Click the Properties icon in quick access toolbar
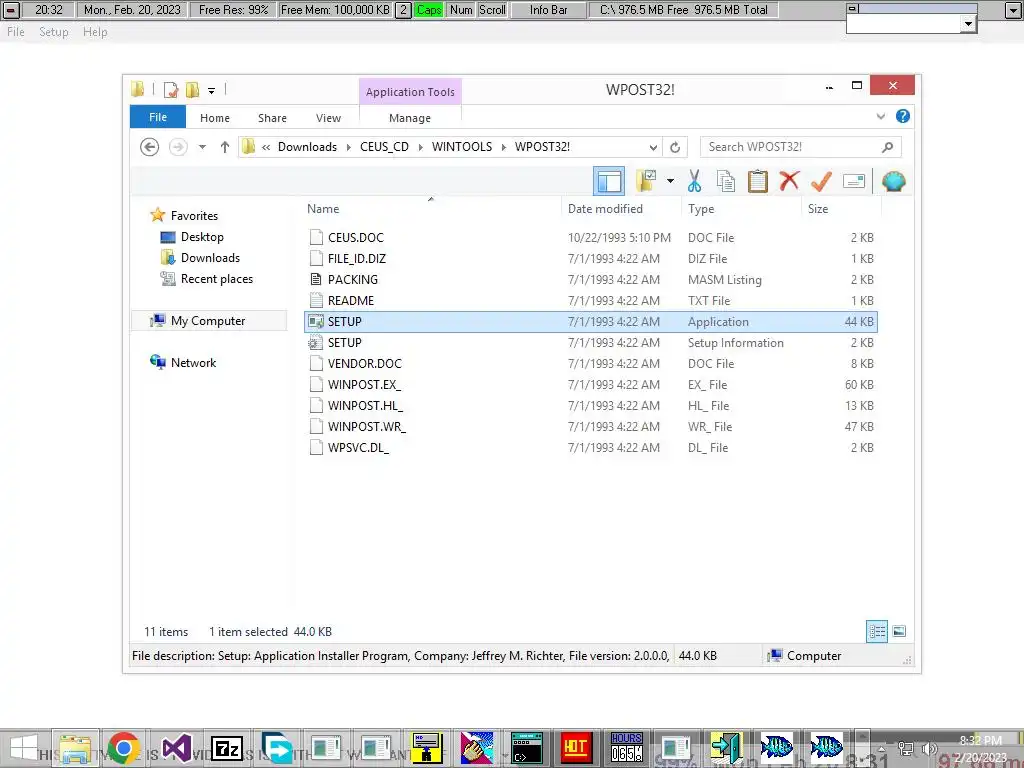 pos(171,89)
